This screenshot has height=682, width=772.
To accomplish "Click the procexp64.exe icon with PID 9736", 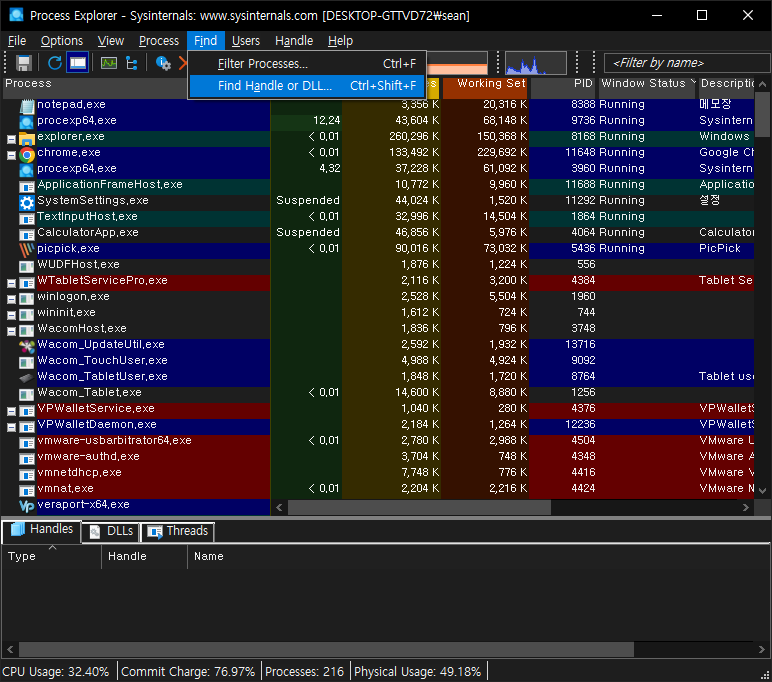I will click(x=27, y=121).
